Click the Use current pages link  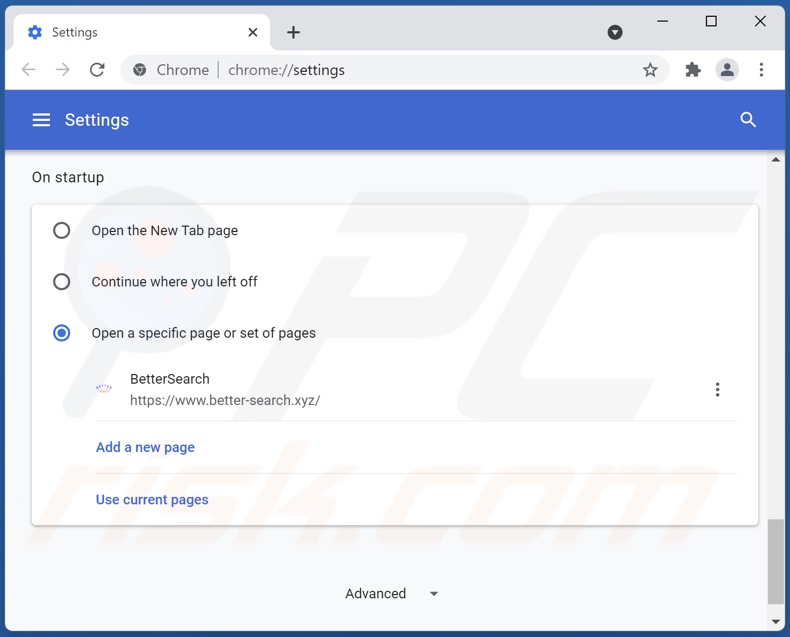152,499
